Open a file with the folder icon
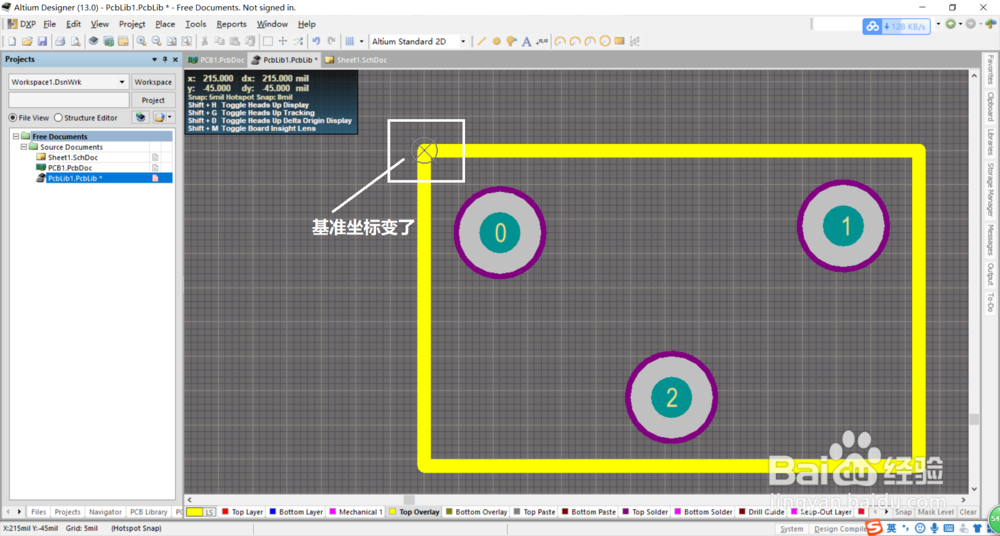This screenshot has height=536, width=1000. 27,41
